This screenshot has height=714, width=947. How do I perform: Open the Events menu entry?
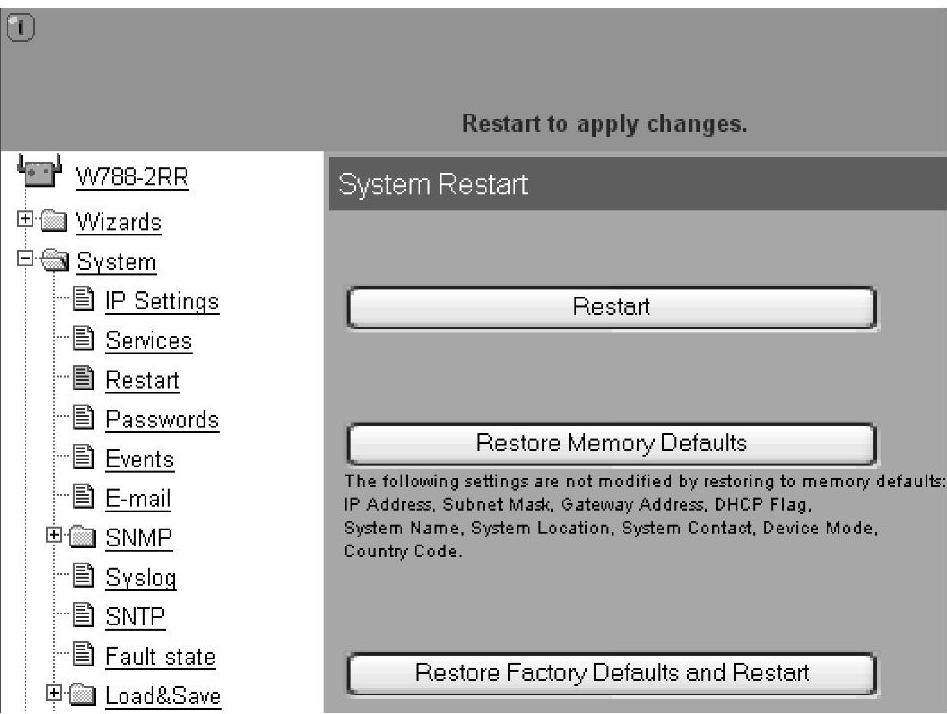point(140,459)
